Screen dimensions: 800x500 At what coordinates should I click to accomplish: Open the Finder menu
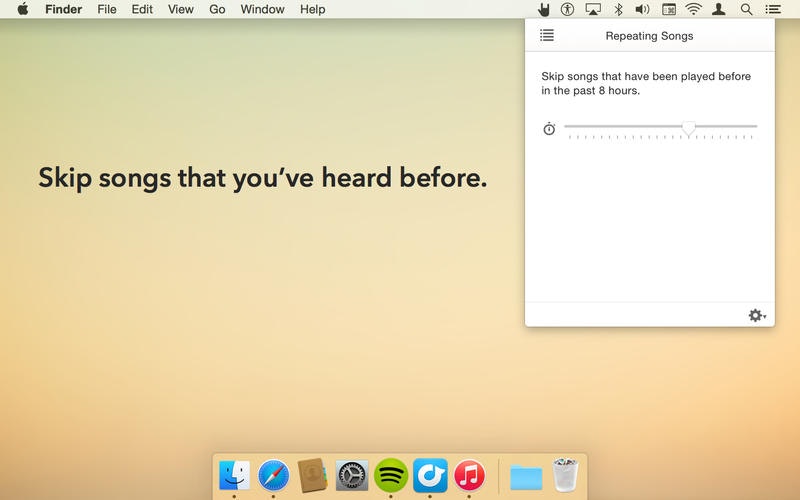63,9
